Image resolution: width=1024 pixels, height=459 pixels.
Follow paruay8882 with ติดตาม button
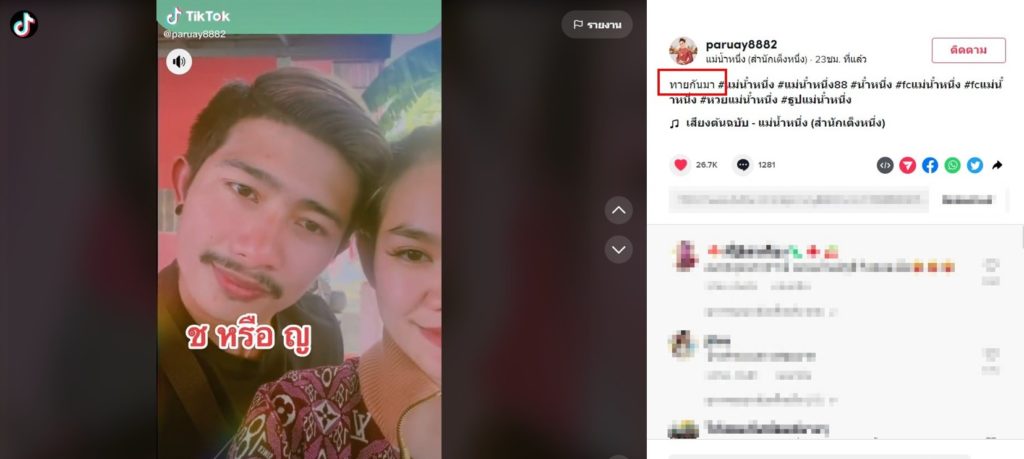point(968,50)
